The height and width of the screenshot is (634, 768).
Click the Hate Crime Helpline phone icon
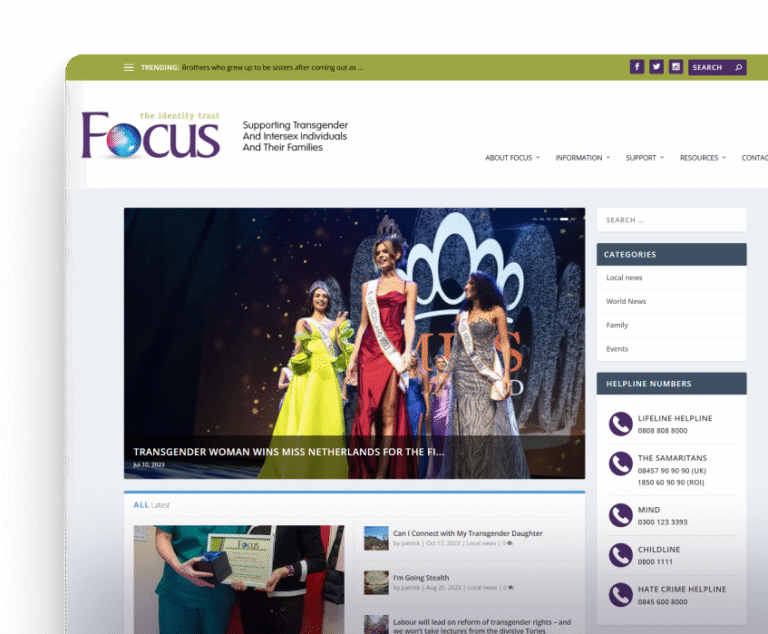click(x=620, y=596)
